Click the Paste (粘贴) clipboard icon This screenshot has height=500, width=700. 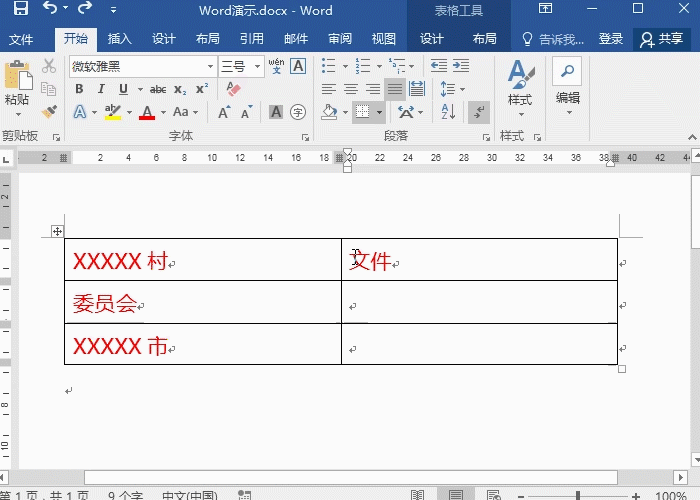(18, 75)
